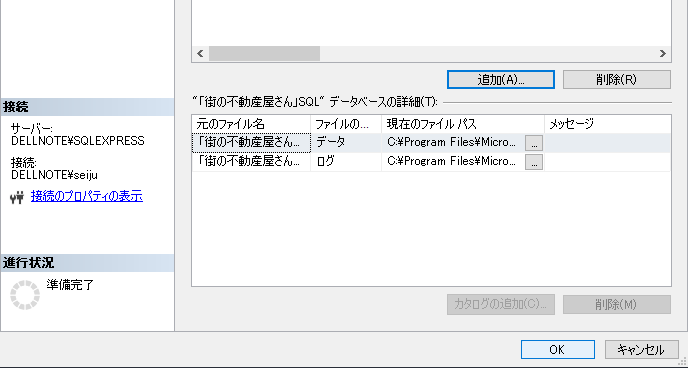Select the ログ row's original file name cell
The width and height of the screenshot is (688, 368).
point(251,162)
